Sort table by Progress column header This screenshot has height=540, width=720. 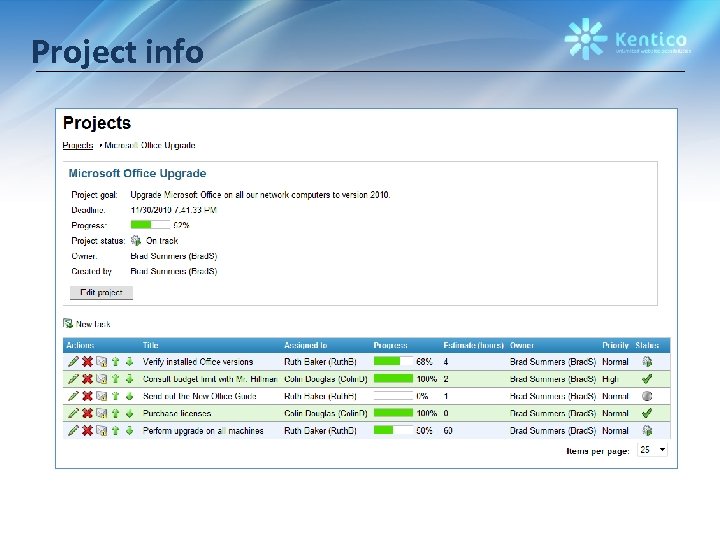(x=390, y=345)
